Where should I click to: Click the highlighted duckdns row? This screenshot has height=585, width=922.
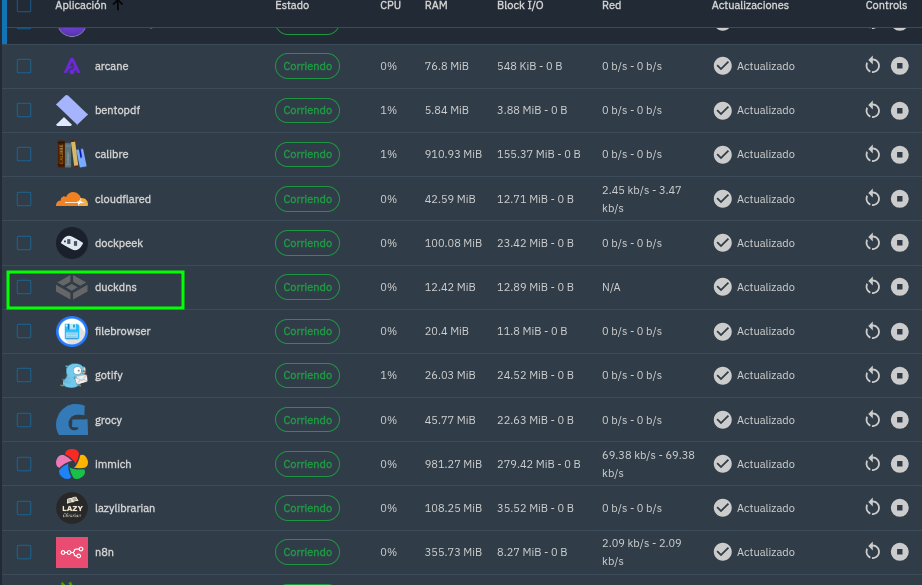pyautogui.click(x=95, y=289)
